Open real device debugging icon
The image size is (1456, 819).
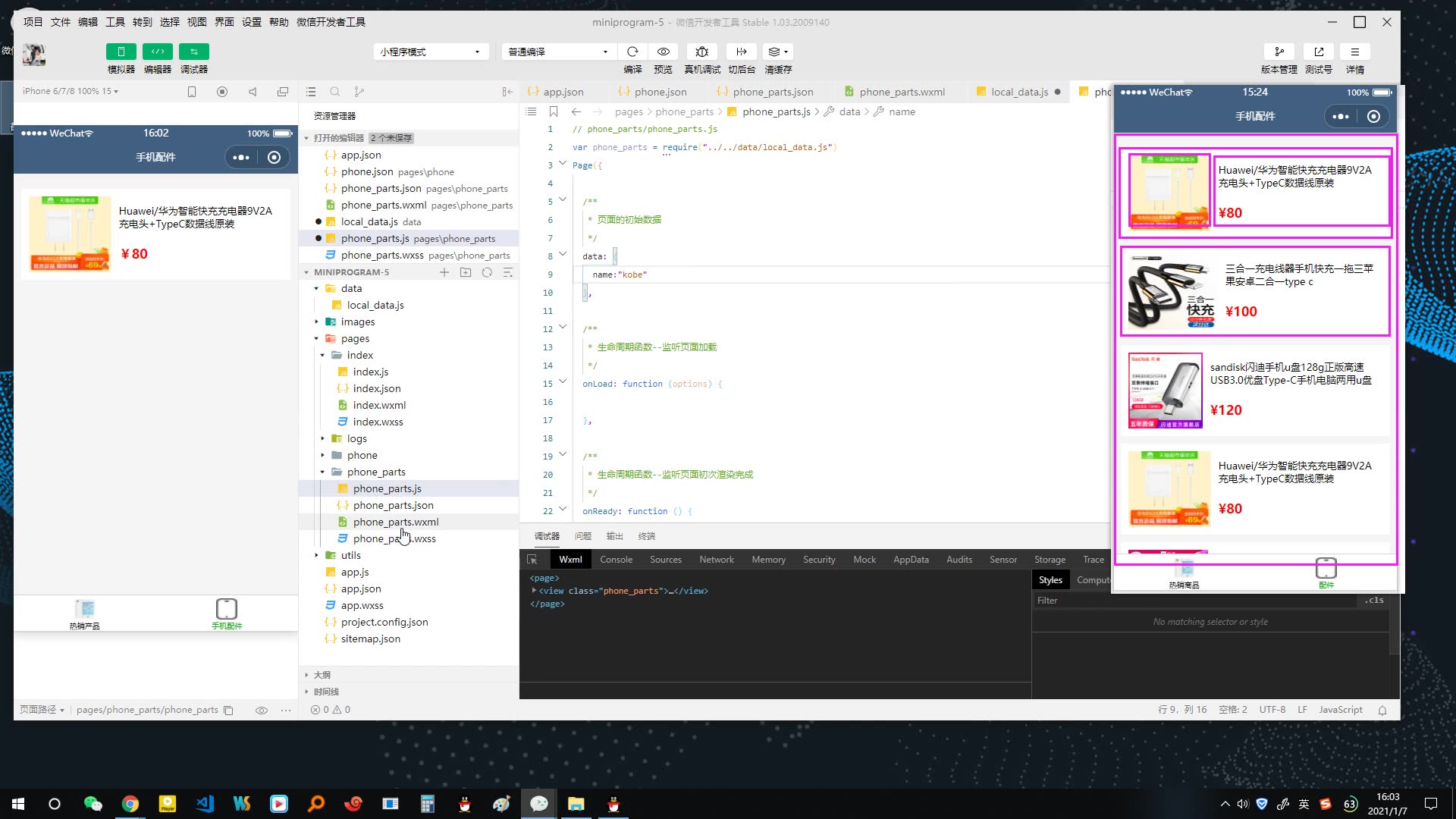point(702,52)
